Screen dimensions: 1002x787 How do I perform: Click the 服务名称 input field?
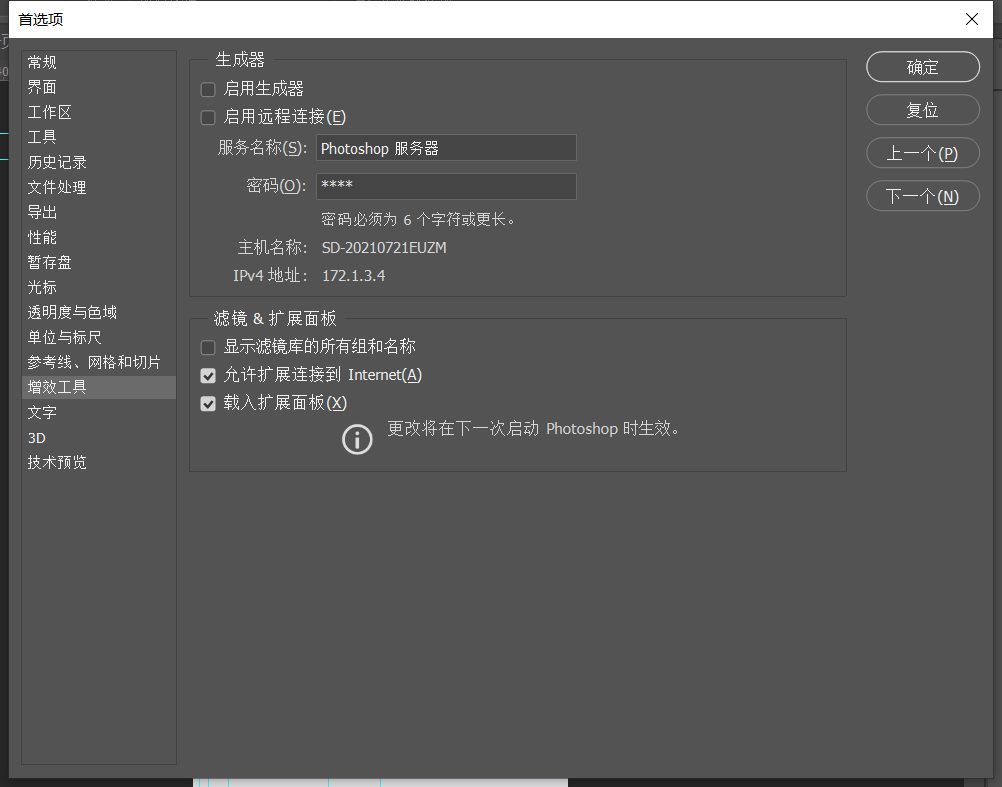pos(446,148)
